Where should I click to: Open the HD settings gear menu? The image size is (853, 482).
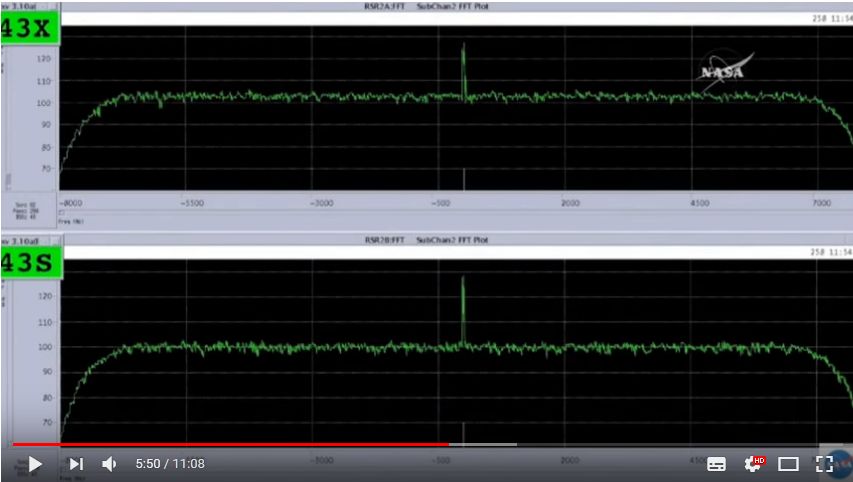[x=754, y=464]
